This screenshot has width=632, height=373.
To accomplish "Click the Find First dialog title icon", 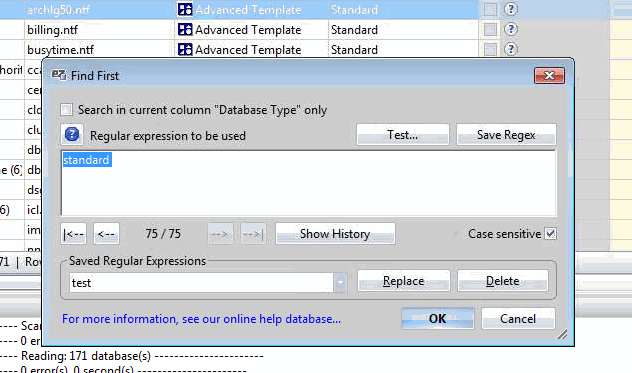I will point(59,75).
